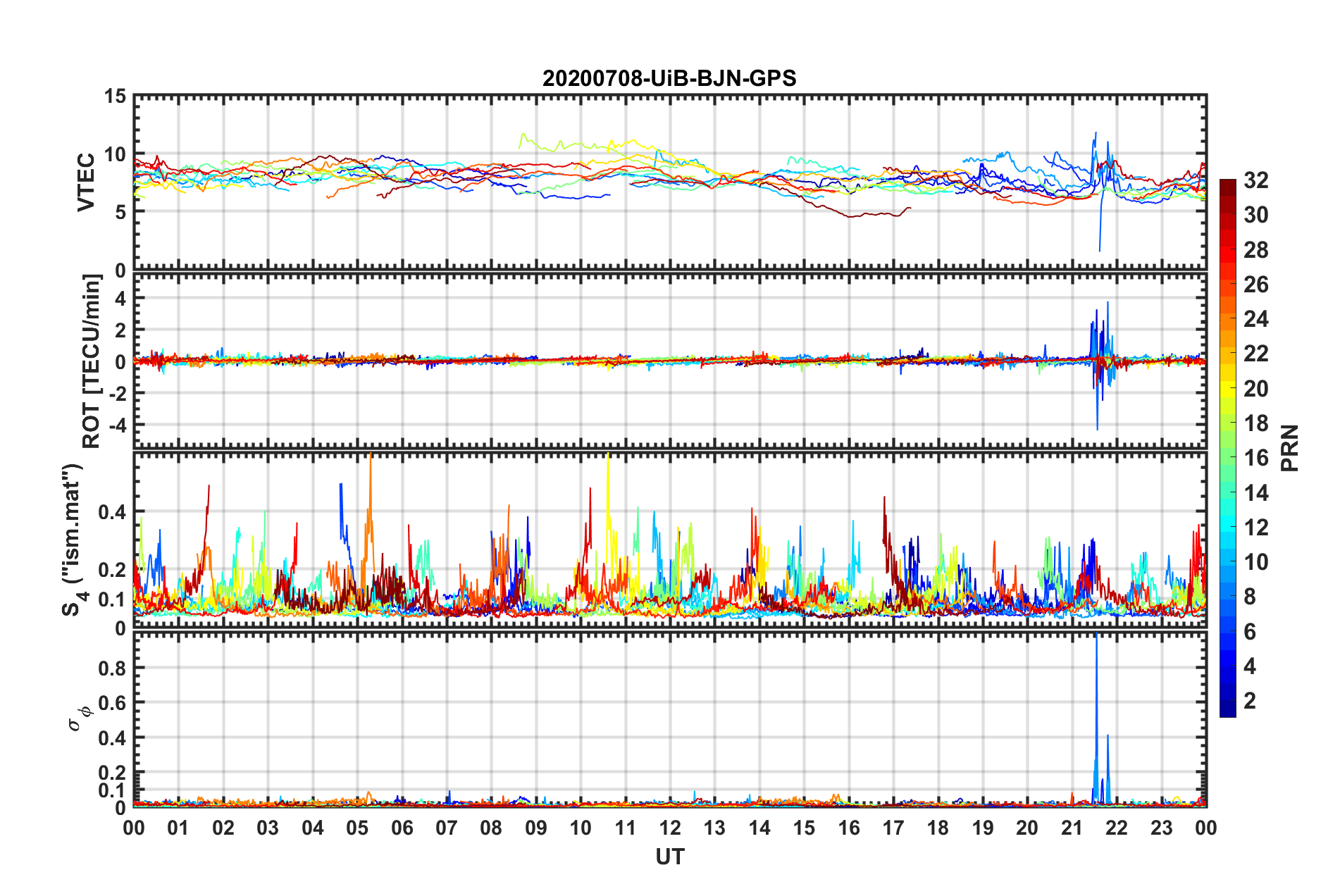
Task: Click the ROT [TECU/min] axis label
Action: pos(92,361)
